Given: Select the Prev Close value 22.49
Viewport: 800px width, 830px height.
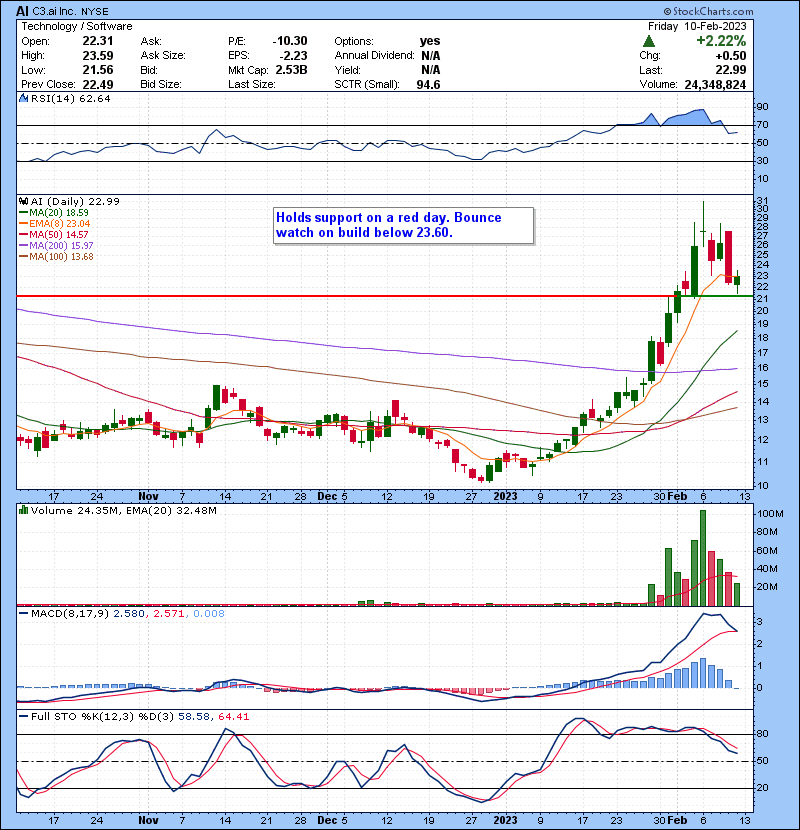Looking at the screenshot, I should click(98, 84).
